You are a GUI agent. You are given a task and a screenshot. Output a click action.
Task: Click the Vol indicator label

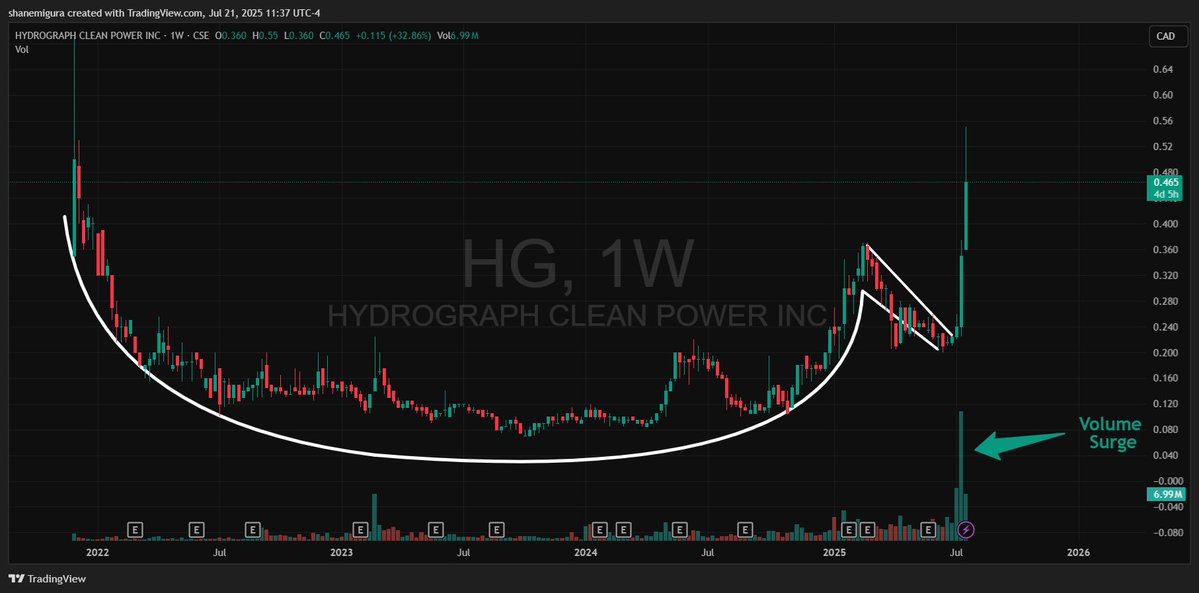click(x=22, y=49)
